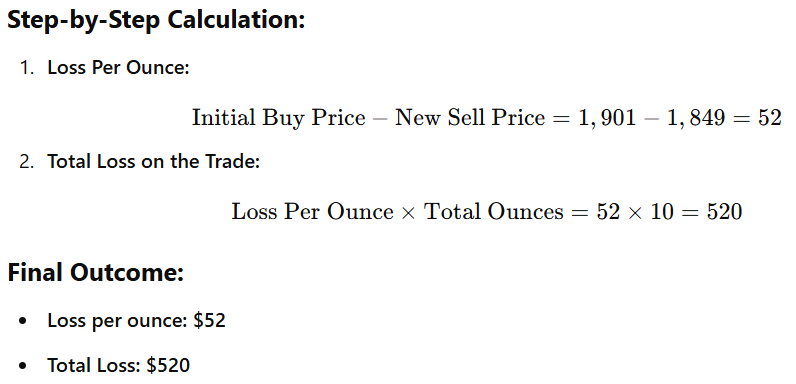Click the "Final Outcome:" heading

point(95,273)
